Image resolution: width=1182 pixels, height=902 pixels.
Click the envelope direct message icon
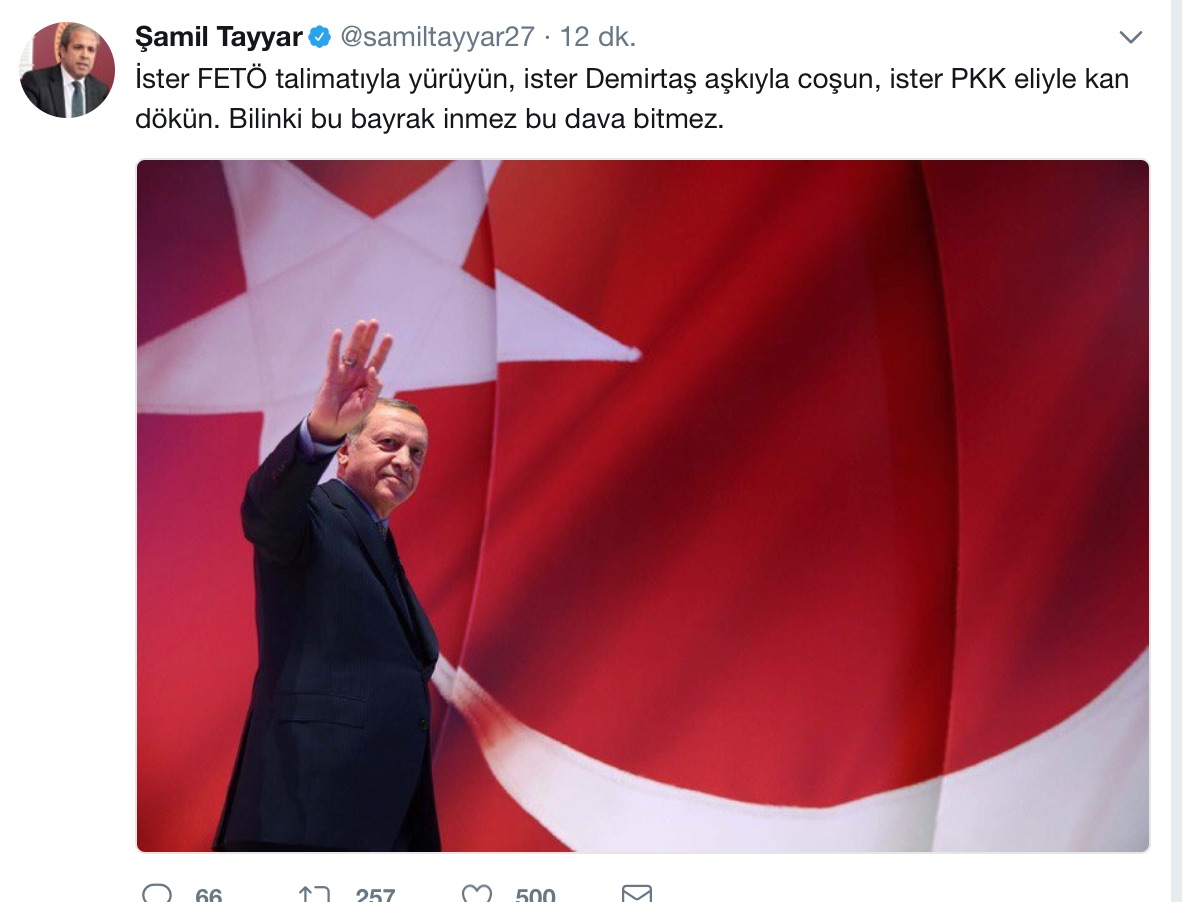[636, 894]
